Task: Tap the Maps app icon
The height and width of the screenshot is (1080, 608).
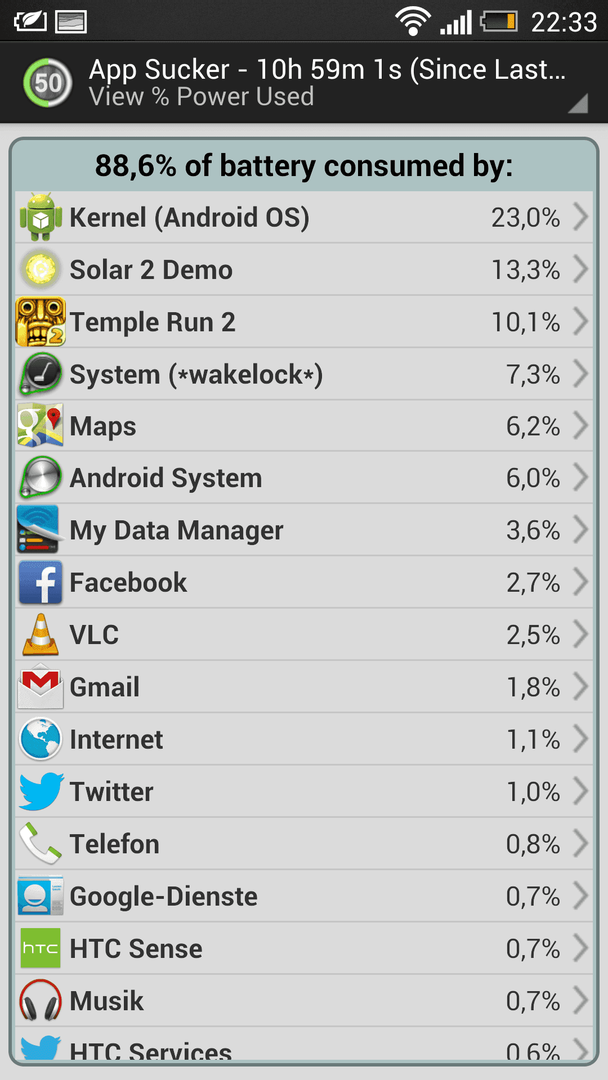Action: 41,426
